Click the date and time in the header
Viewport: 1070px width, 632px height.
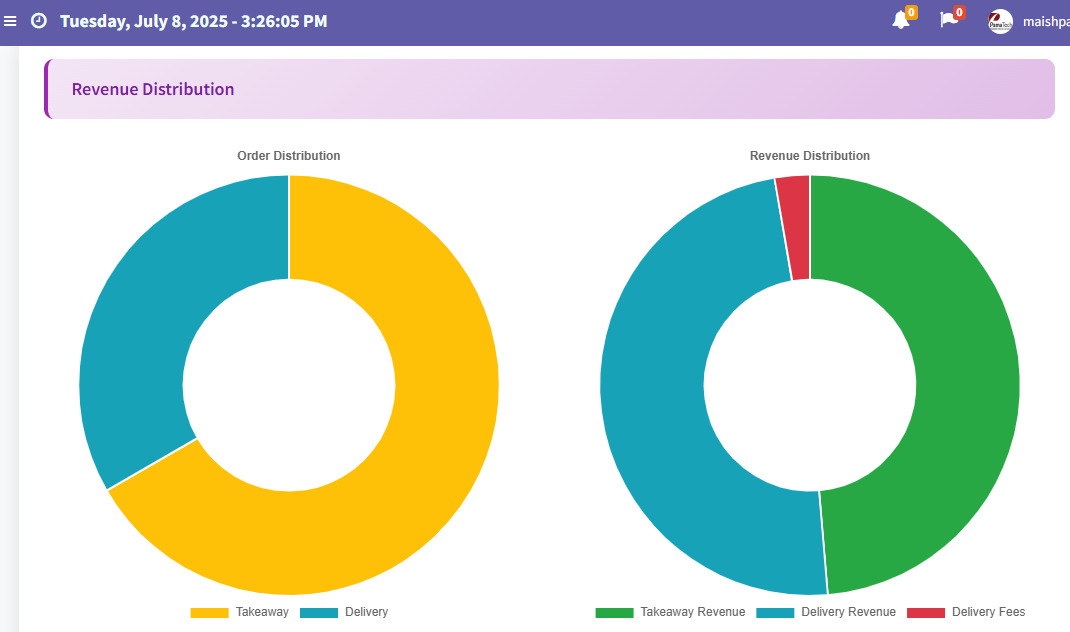coord(194,20)
